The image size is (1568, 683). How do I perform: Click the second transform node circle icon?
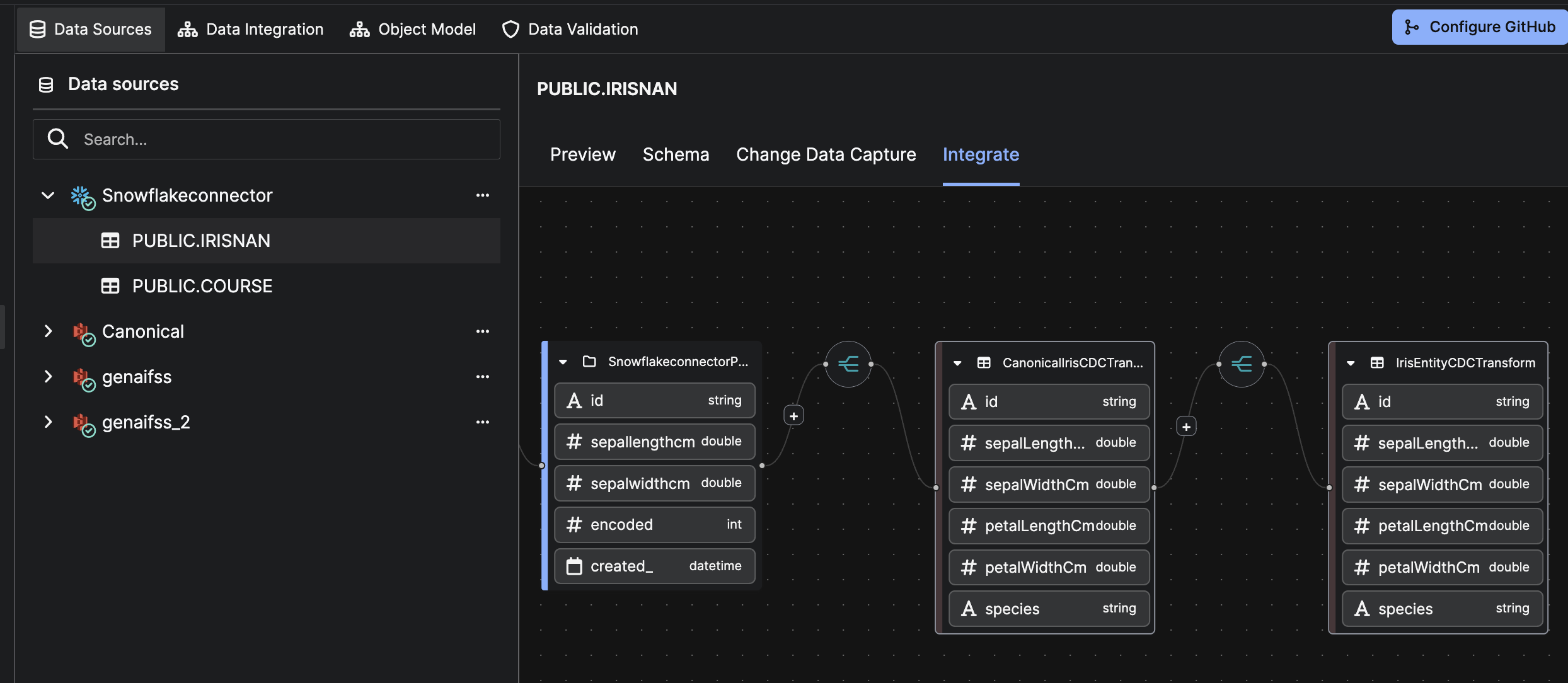(1242, 364)
